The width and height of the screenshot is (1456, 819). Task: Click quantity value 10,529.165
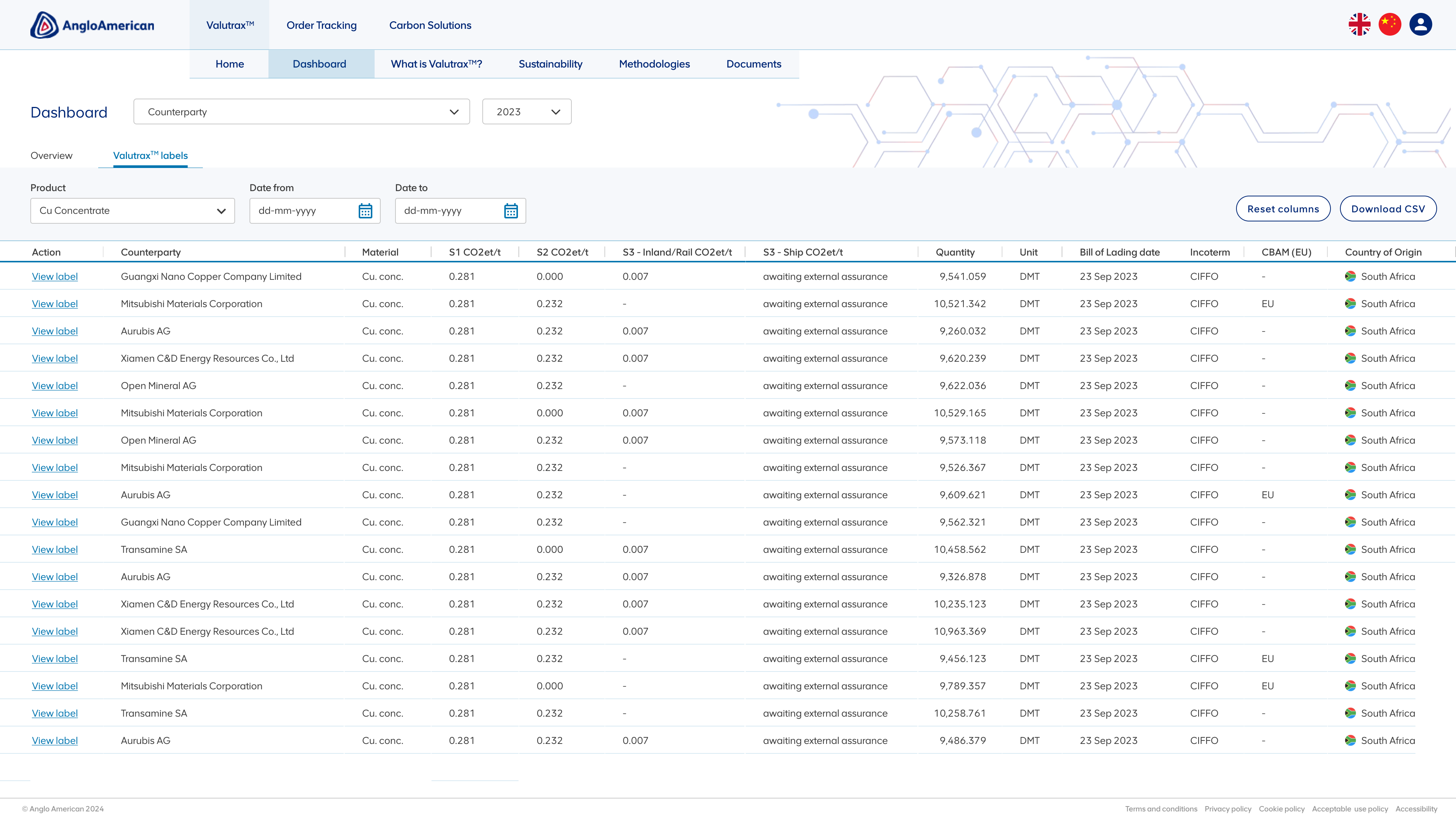click(960, 413)
